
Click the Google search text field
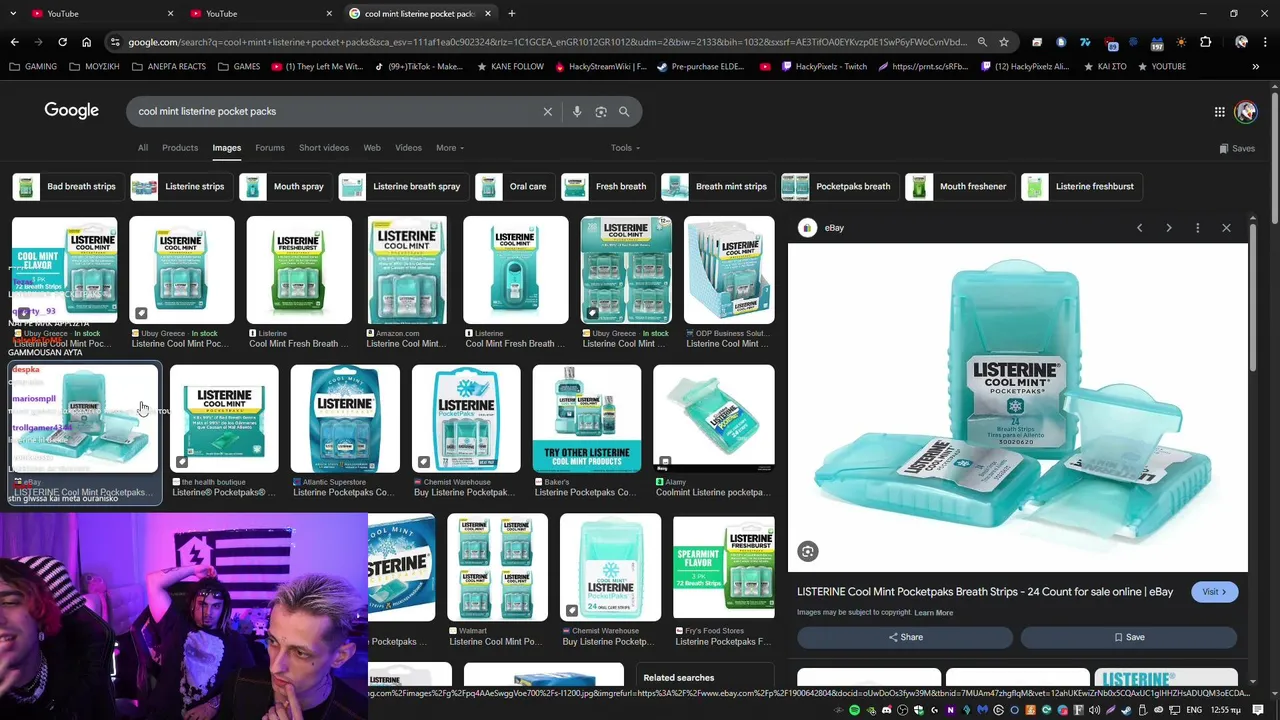335,112
